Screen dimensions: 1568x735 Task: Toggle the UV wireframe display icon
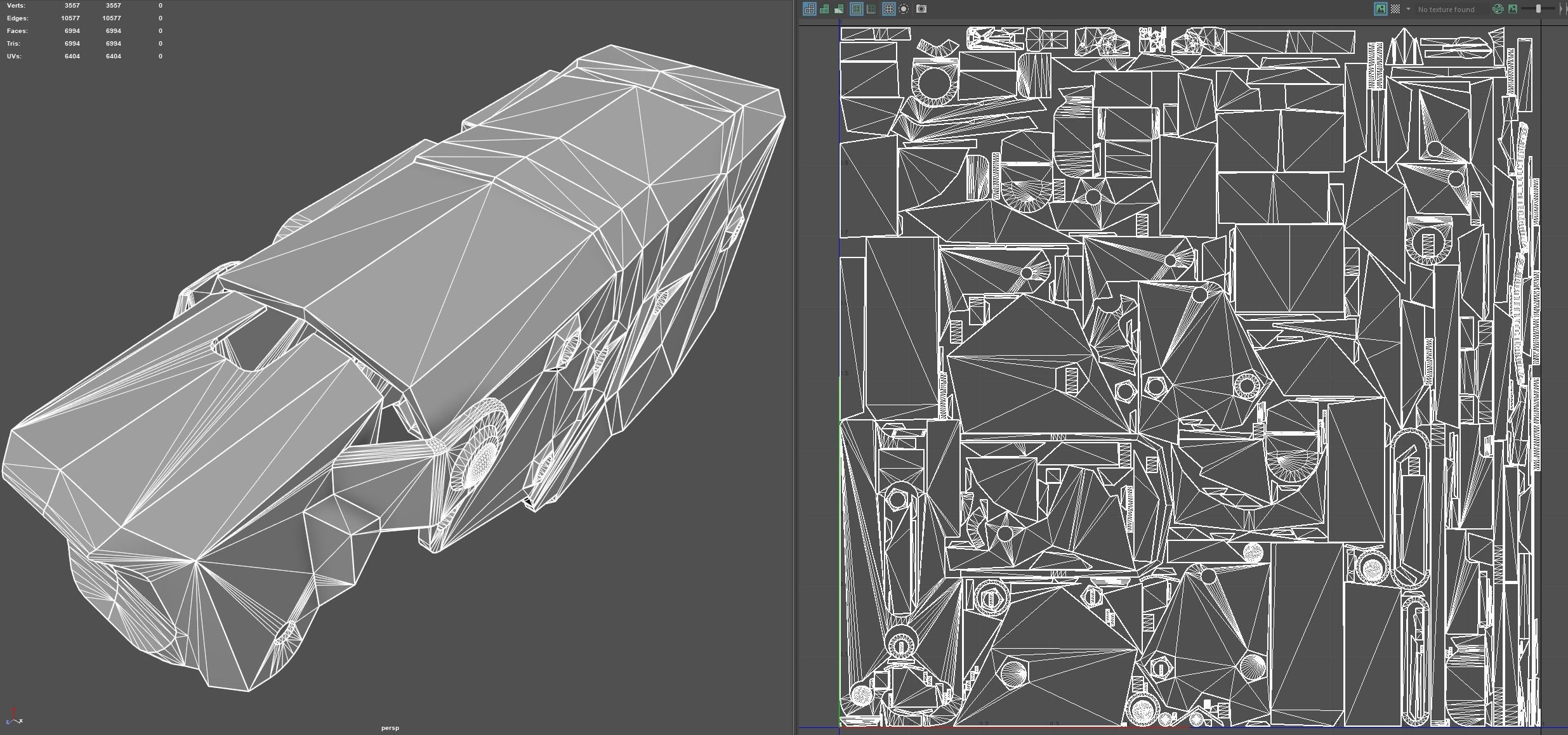click(x=809, y=9)
